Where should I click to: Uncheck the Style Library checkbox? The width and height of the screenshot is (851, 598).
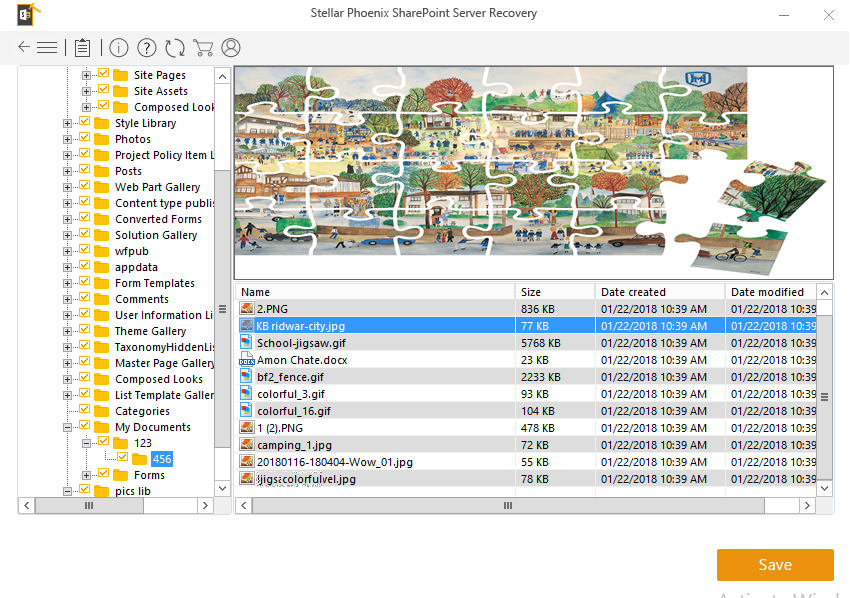(85, 122)
